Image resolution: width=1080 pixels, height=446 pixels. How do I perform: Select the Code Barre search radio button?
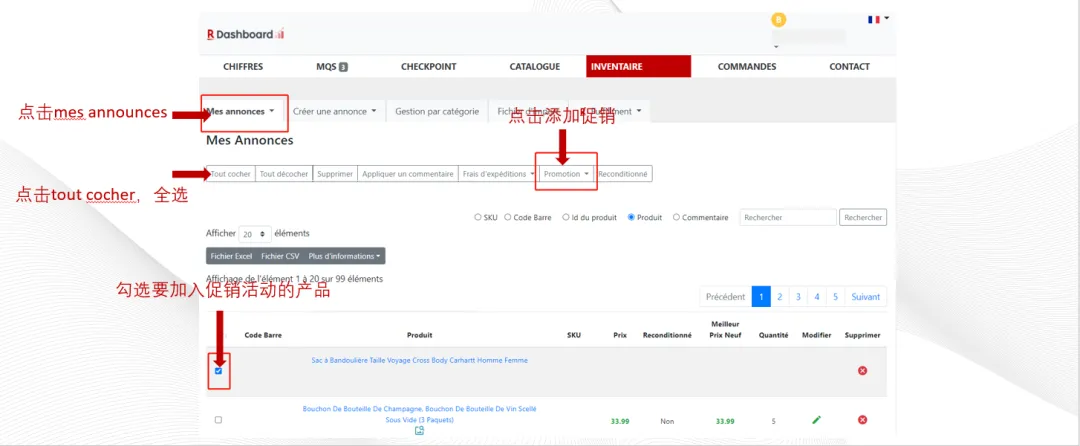[x=508, y=217]
